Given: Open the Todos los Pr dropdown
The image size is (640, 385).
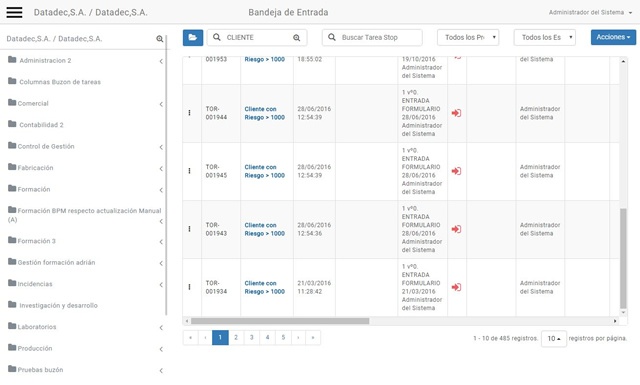Looking at the screenshot, I should tap(468, 38).
